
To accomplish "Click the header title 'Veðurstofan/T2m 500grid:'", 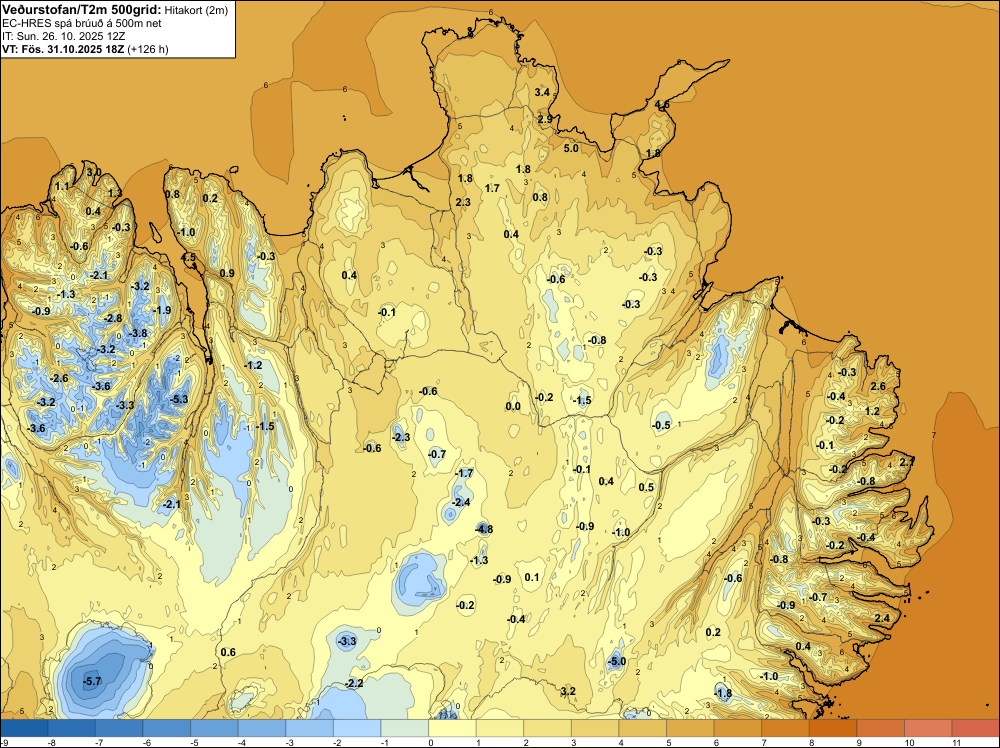I will coord(82,10).
